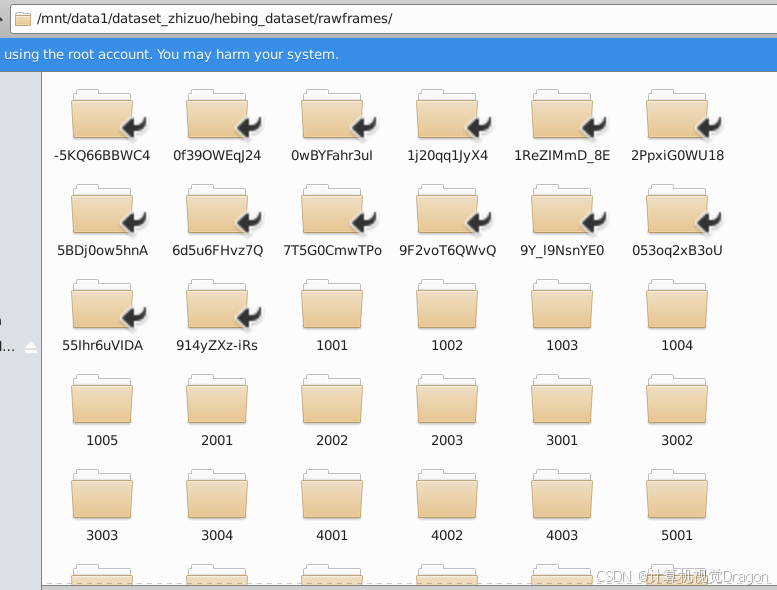The height and width of the screenshot is (590, 777).
Task: Open folder 1001
Action: pos(332,304)
